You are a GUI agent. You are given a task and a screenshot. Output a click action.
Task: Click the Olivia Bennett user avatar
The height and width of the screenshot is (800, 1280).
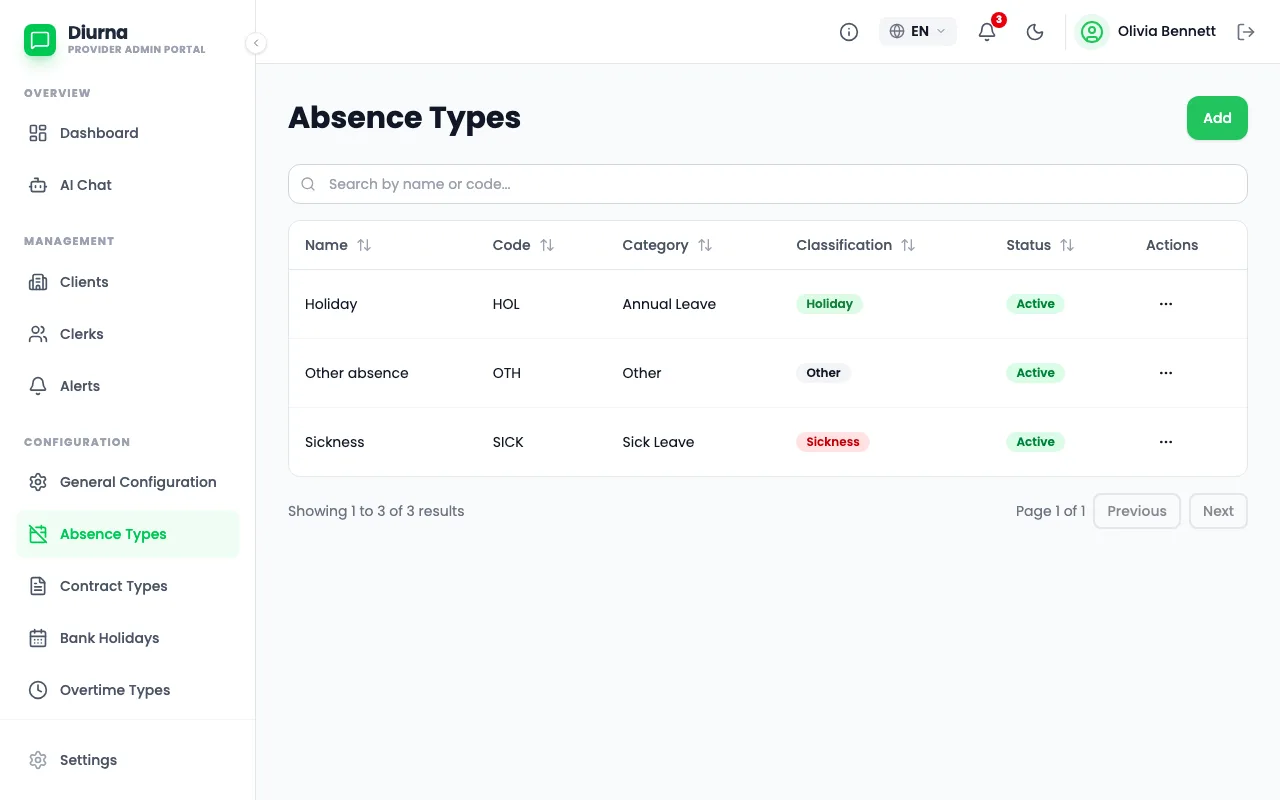(1092, 32)
